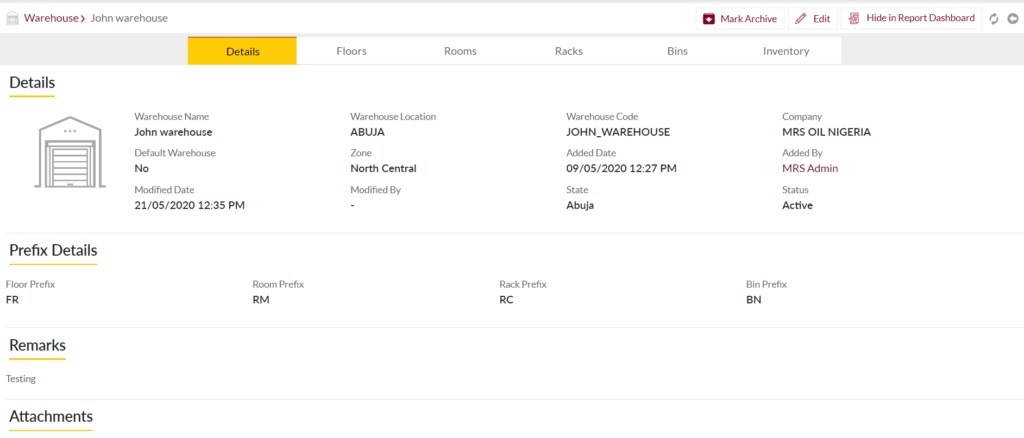
Task: Click the archive box icon
Action: [709, 19]
